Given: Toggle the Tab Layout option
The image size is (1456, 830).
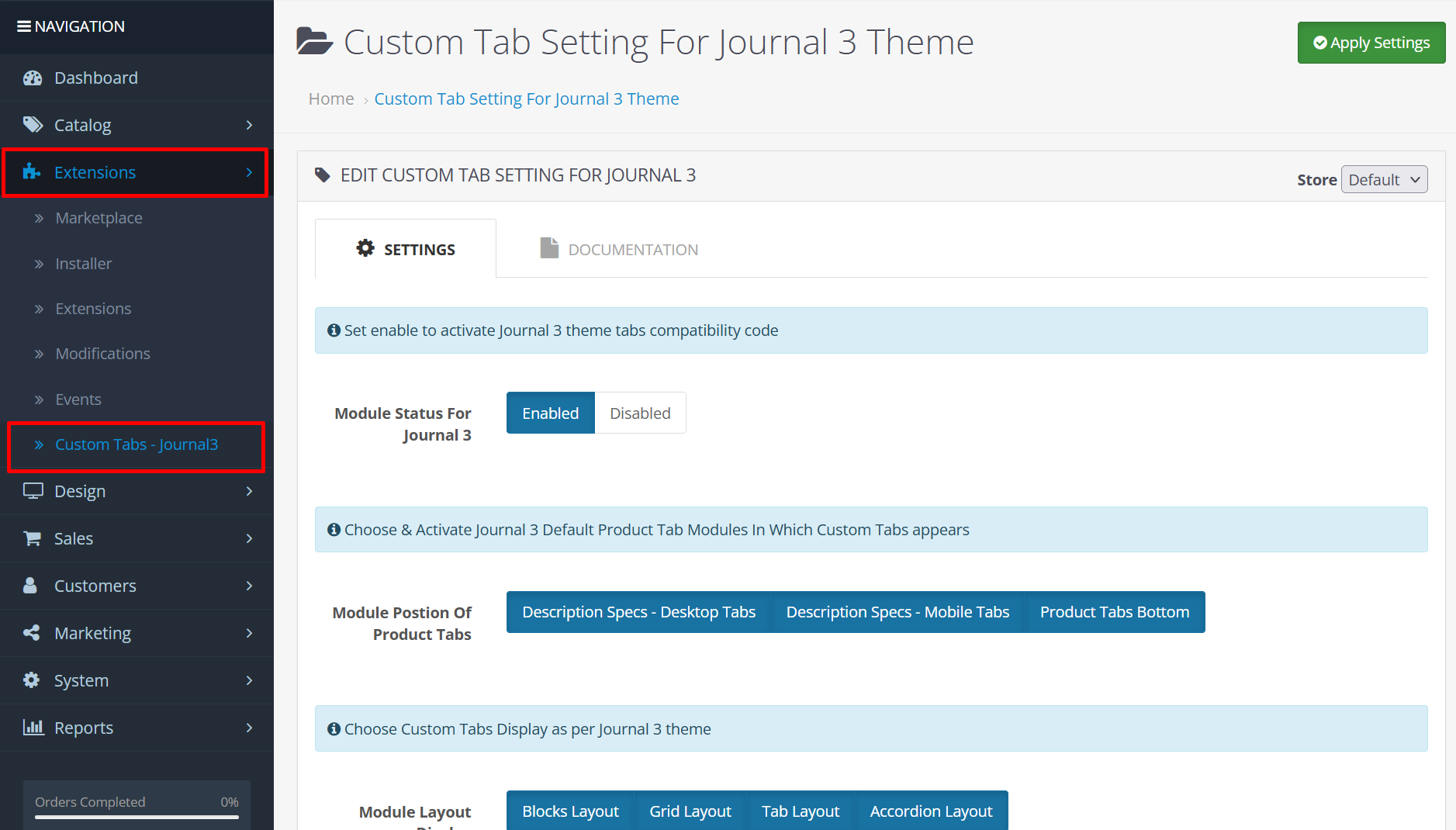Looking at the screenshot, I should click(x=801, y=811).
